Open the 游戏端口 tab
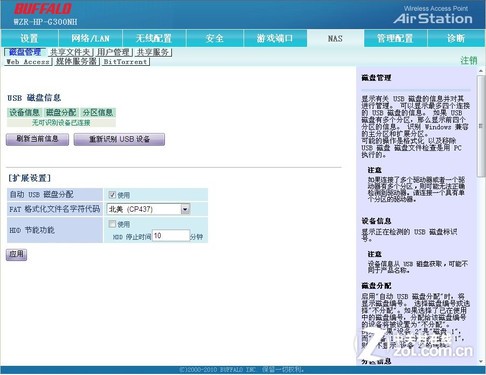This screenshot has width=486, height=375. pyautogui.click(x=275, y=38)
